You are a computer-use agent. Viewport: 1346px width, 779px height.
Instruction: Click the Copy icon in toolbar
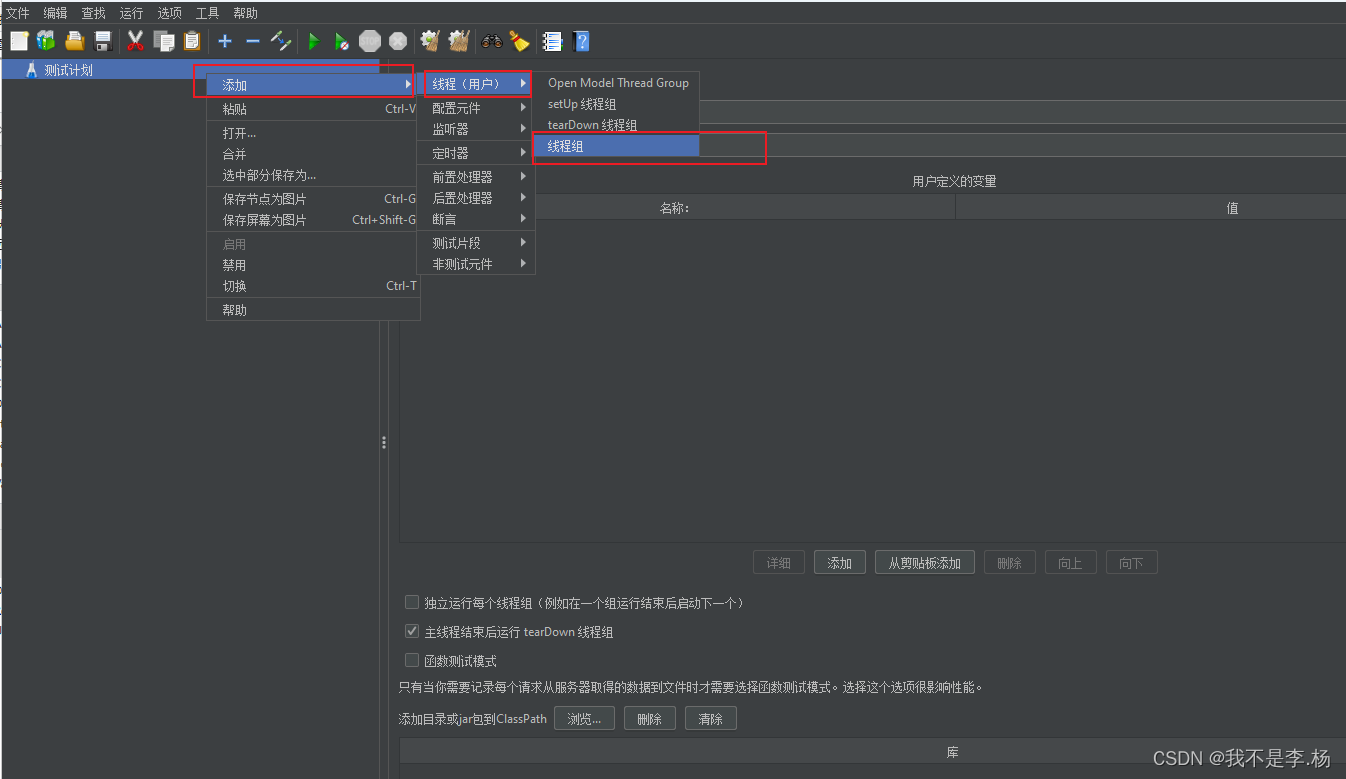[x=164, y=41]
